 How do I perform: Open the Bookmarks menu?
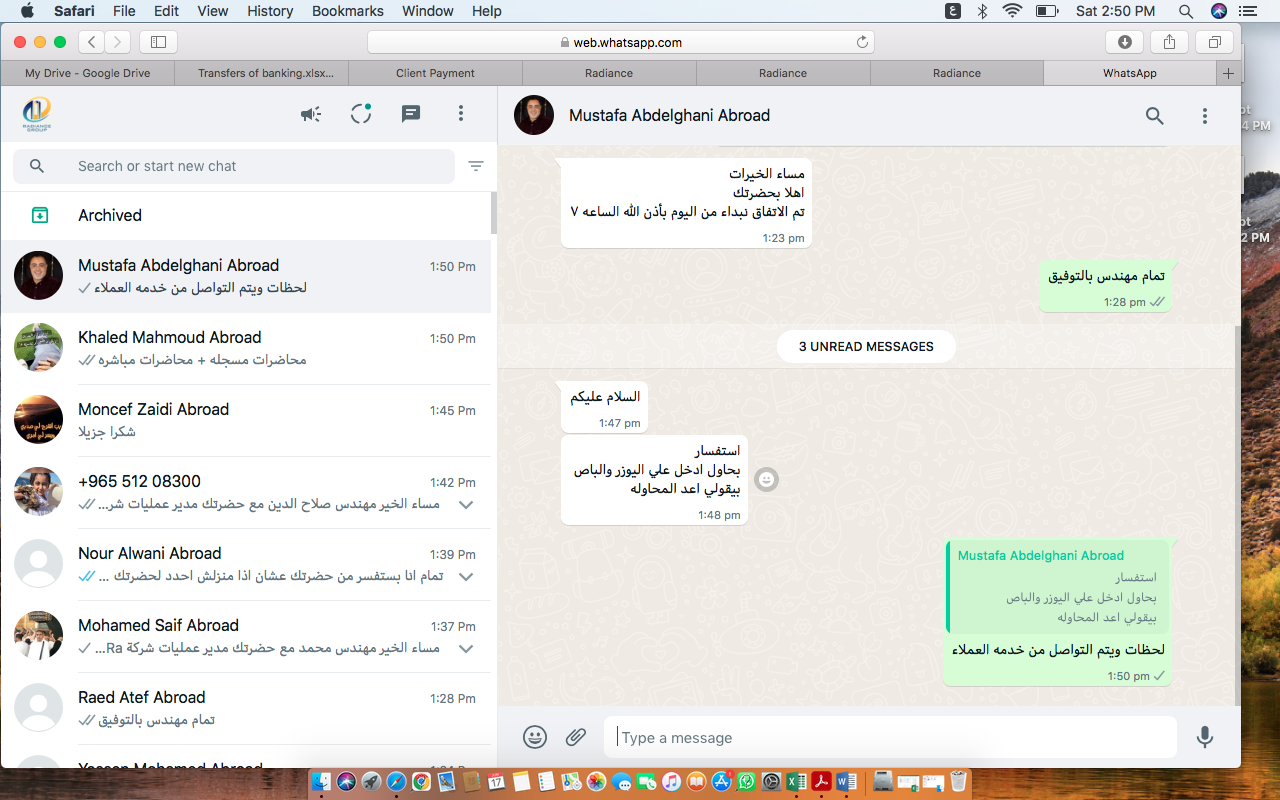coord(347,11)
